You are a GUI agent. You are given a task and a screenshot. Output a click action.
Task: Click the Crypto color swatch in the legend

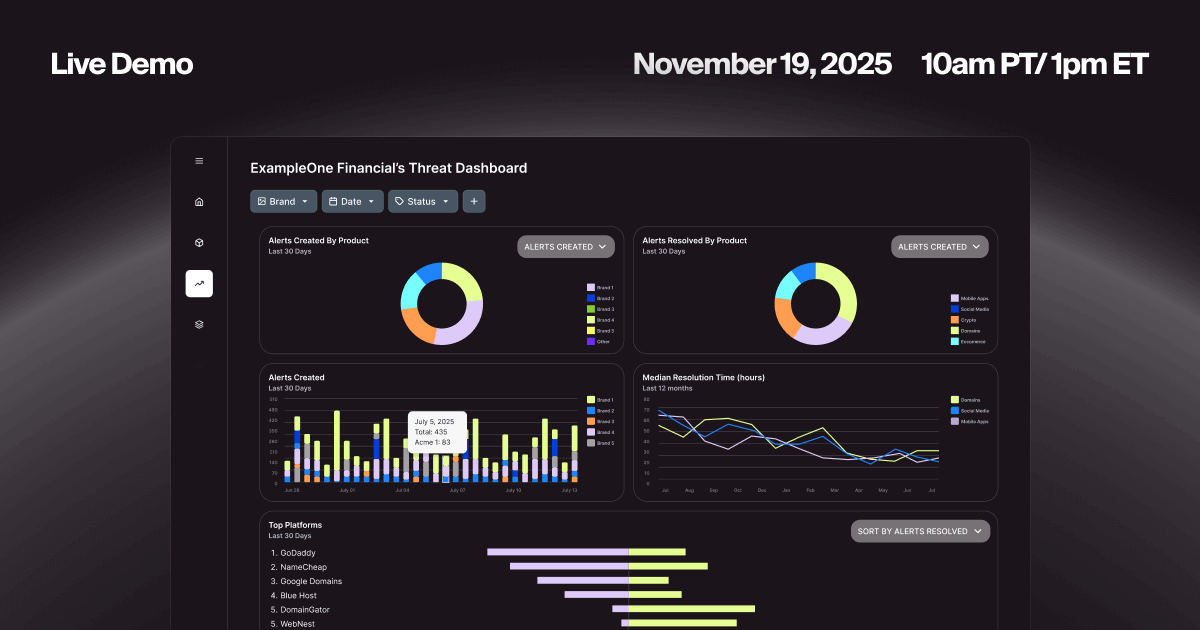point(954,321)
